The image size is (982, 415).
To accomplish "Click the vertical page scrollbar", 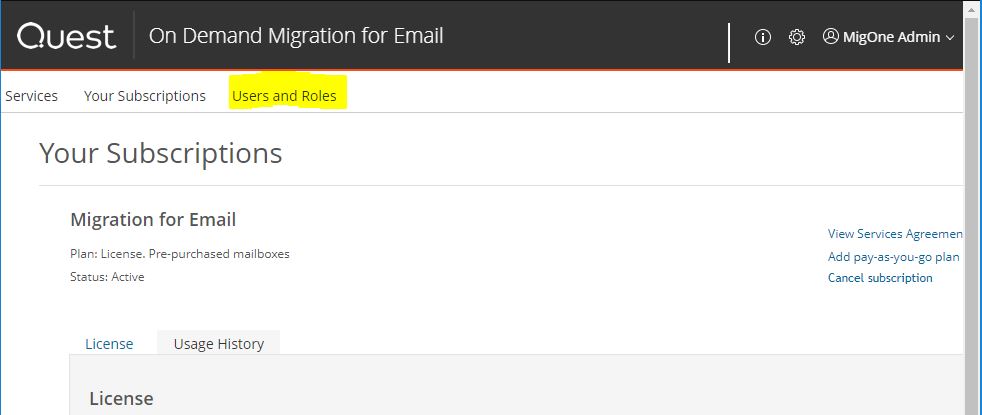I will [x=972, y=200].
